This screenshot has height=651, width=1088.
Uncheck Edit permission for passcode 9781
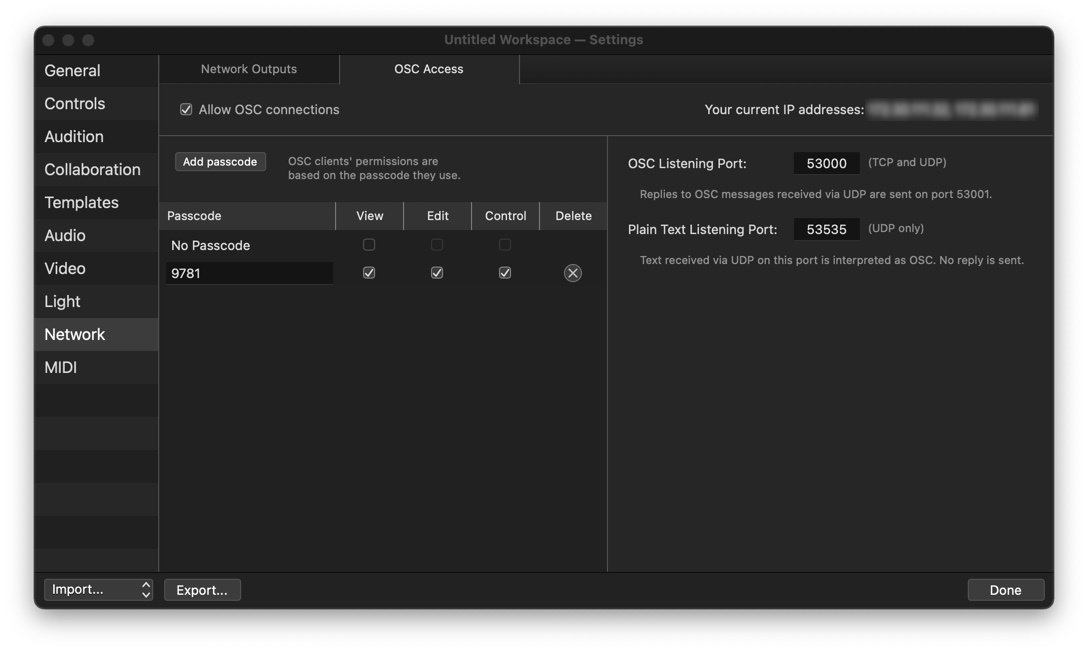coord(437,273)
